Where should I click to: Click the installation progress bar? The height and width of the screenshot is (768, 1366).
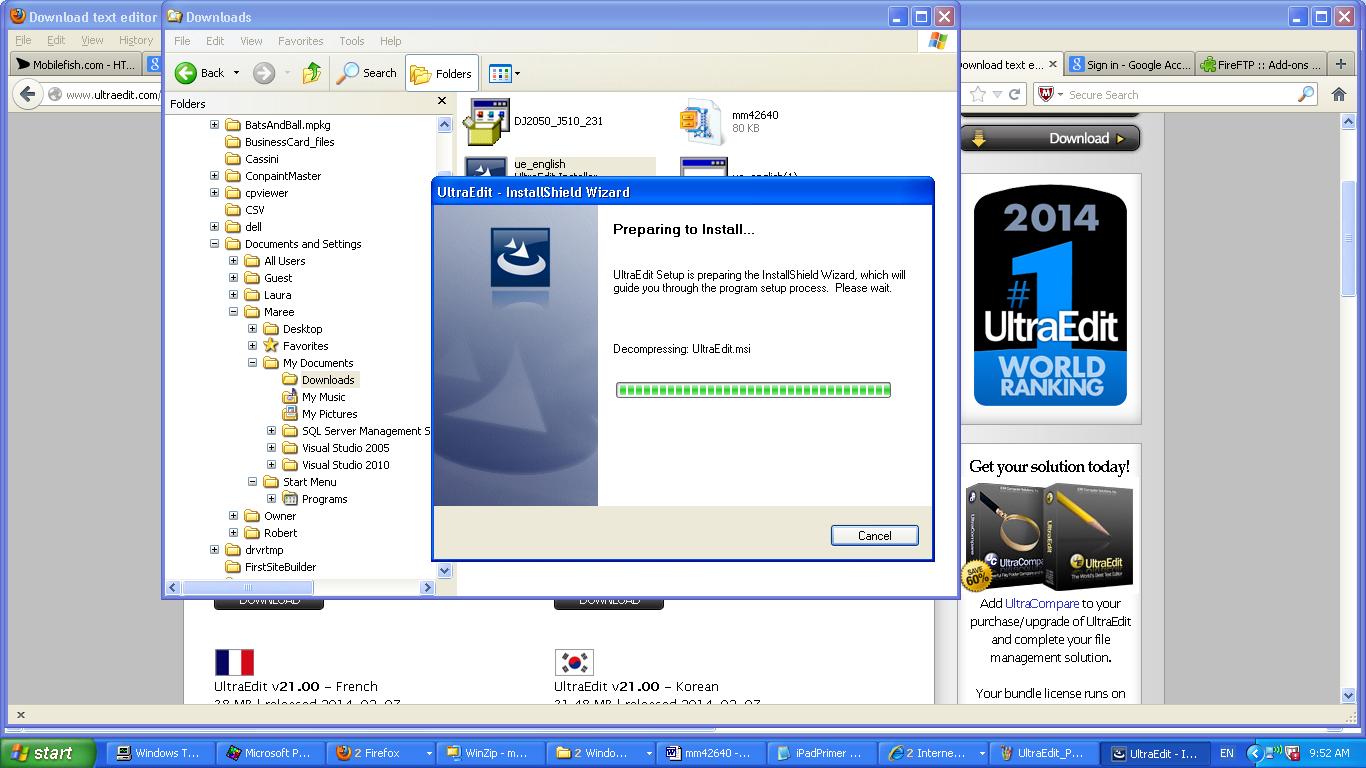tap(753, 390)
